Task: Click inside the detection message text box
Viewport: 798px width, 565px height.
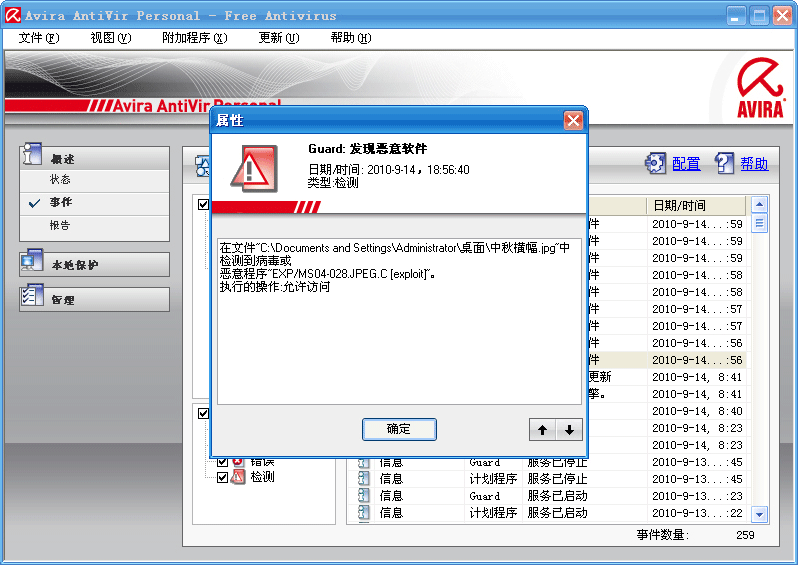Action: 399,321
